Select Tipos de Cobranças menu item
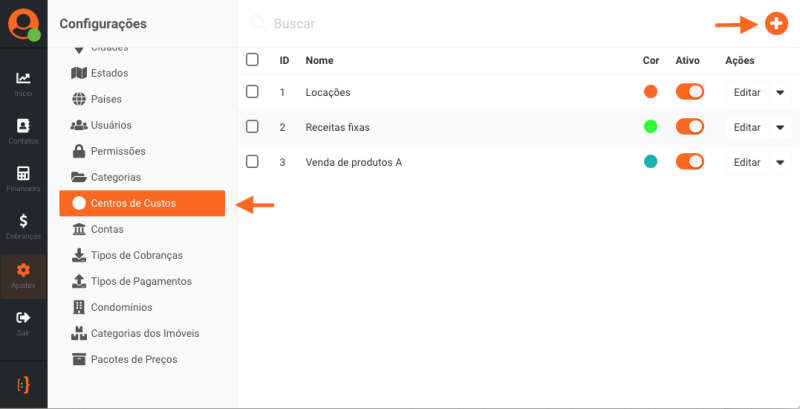The image size is (800, 409). 136,255
